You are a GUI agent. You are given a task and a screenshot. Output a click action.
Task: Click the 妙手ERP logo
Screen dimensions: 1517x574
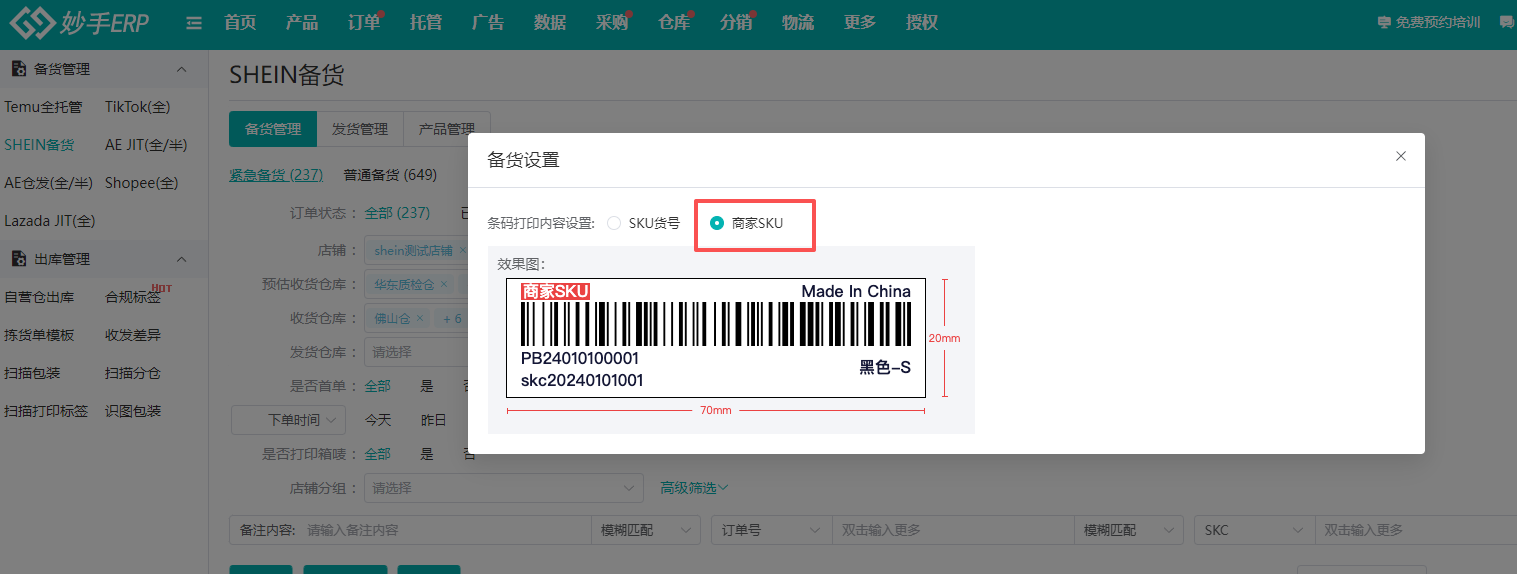pyautogui.click(x=80, y=22)
